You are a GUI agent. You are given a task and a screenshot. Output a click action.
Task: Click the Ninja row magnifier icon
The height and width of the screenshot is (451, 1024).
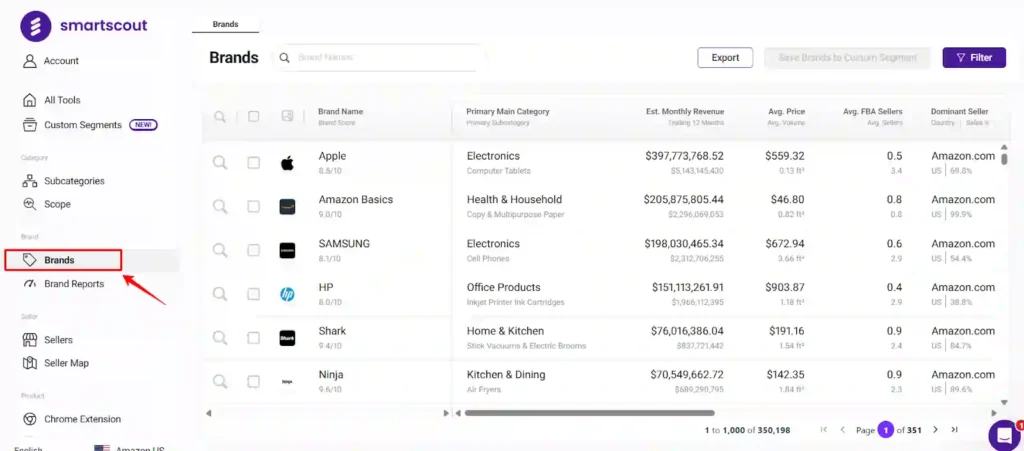[x=220, y=382]
